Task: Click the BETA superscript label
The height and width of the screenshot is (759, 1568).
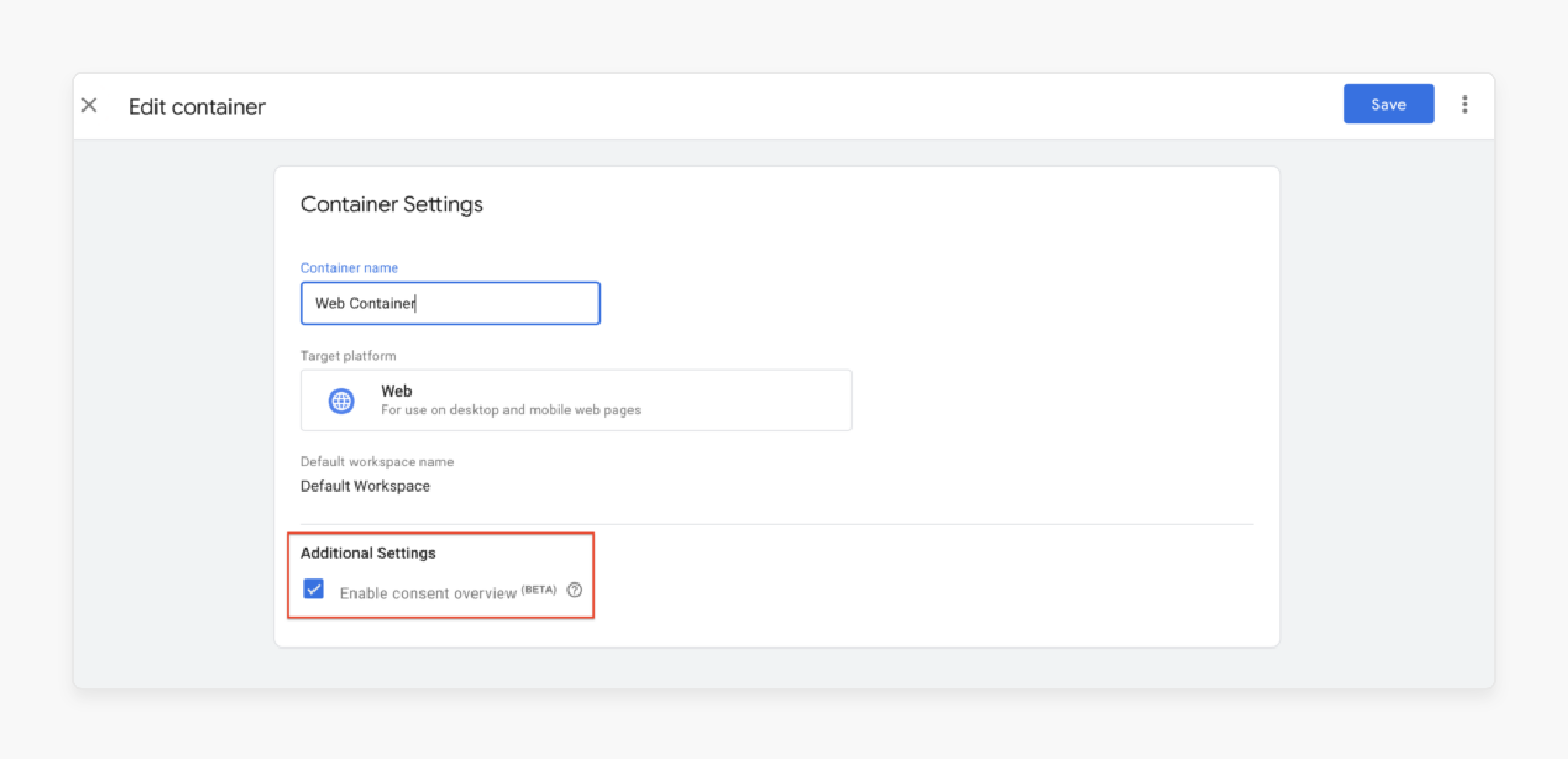Action: pos(540,589)
